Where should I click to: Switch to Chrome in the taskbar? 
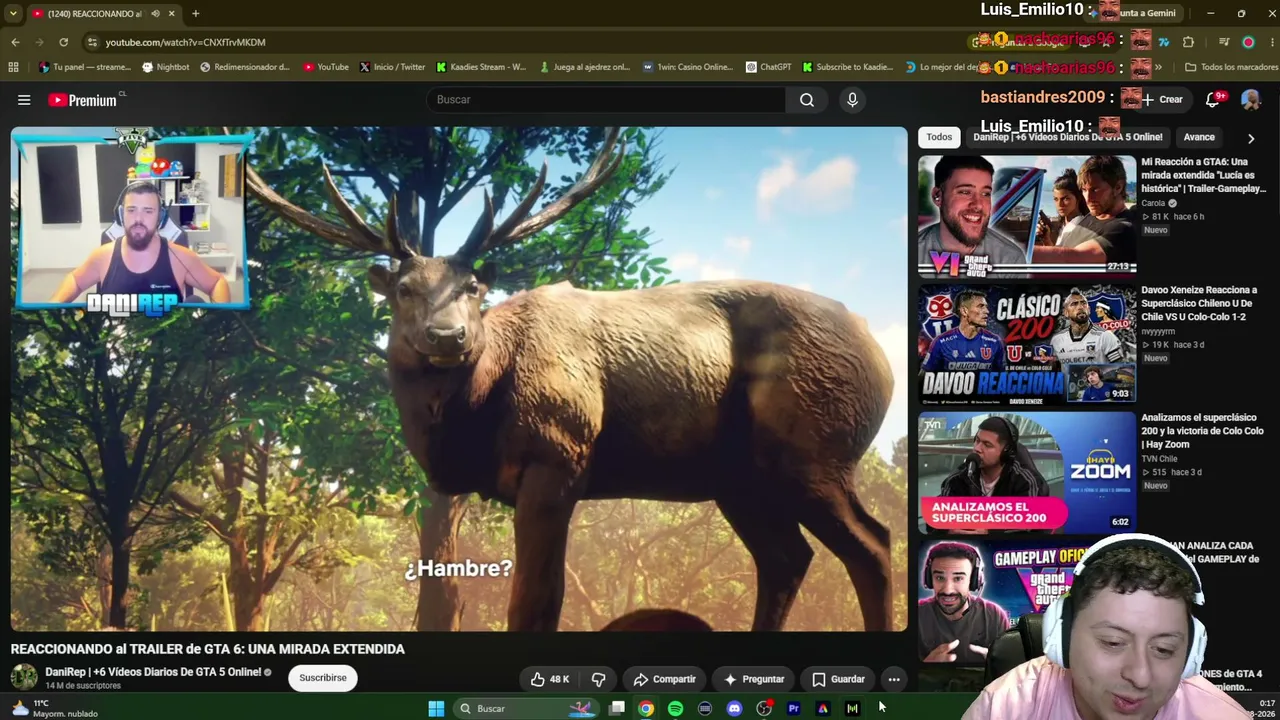646,708
